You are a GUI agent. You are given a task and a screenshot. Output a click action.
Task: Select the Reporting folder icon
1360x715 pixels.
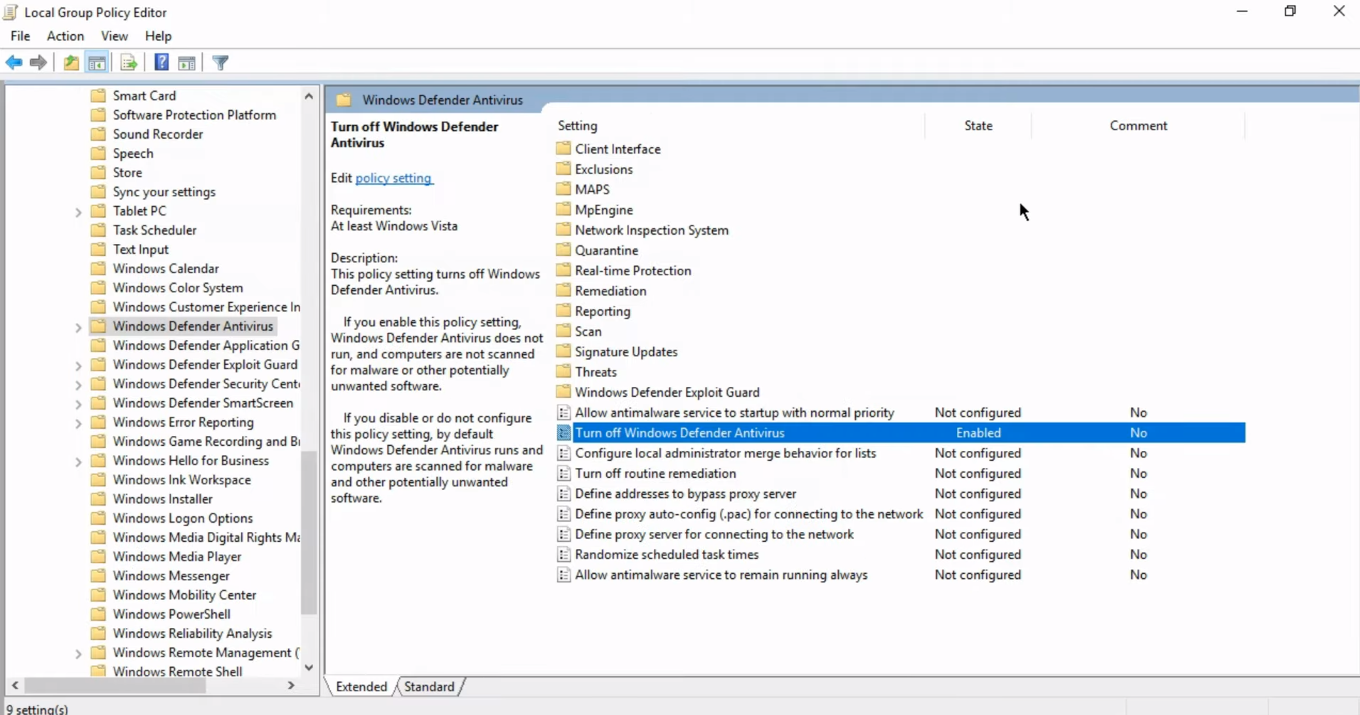pyautogui.click(x=564, y=311)
